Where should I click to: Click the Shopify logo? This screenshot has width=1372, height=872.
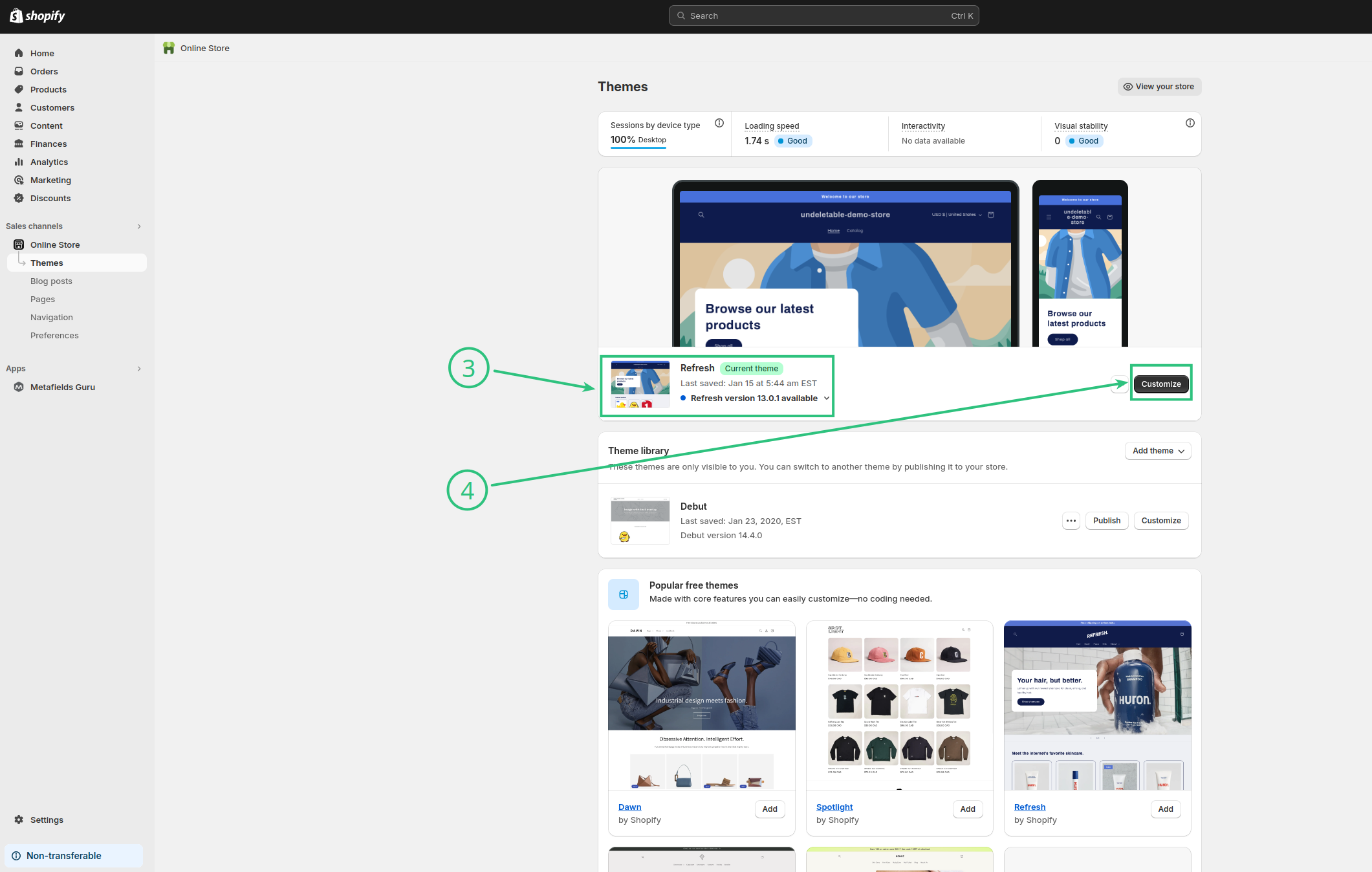(38, 16)
